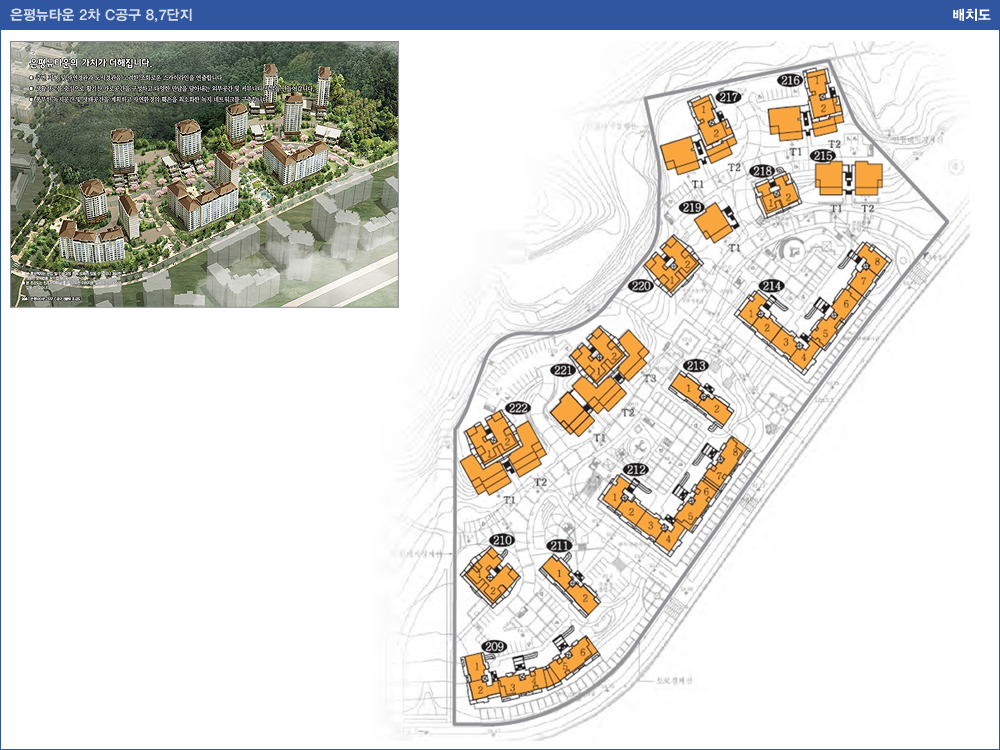Screen dimensions: 1000x750
Task: Select the 221 building marker
Action: [x=563, y=371]
